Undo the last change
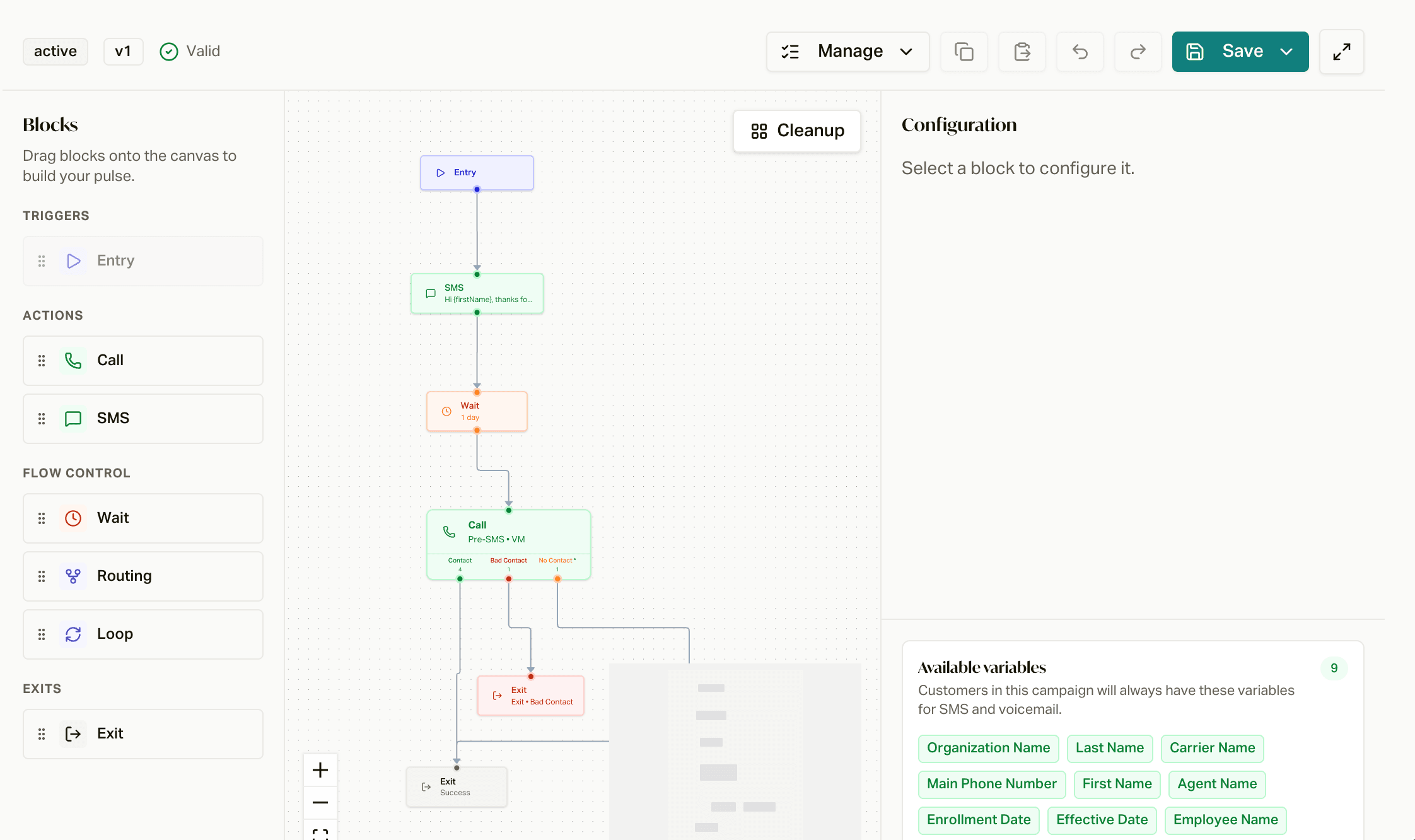1415x840 pixels. coord(1080,52)
